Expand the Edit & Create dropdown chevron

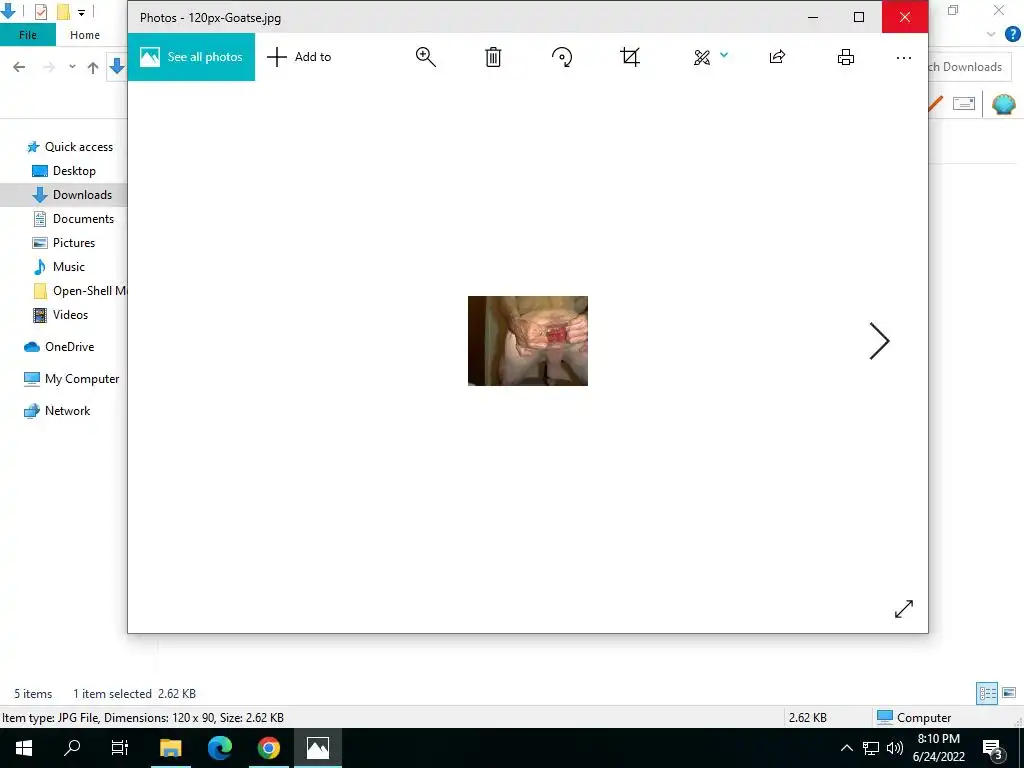(x=724, y=55)
